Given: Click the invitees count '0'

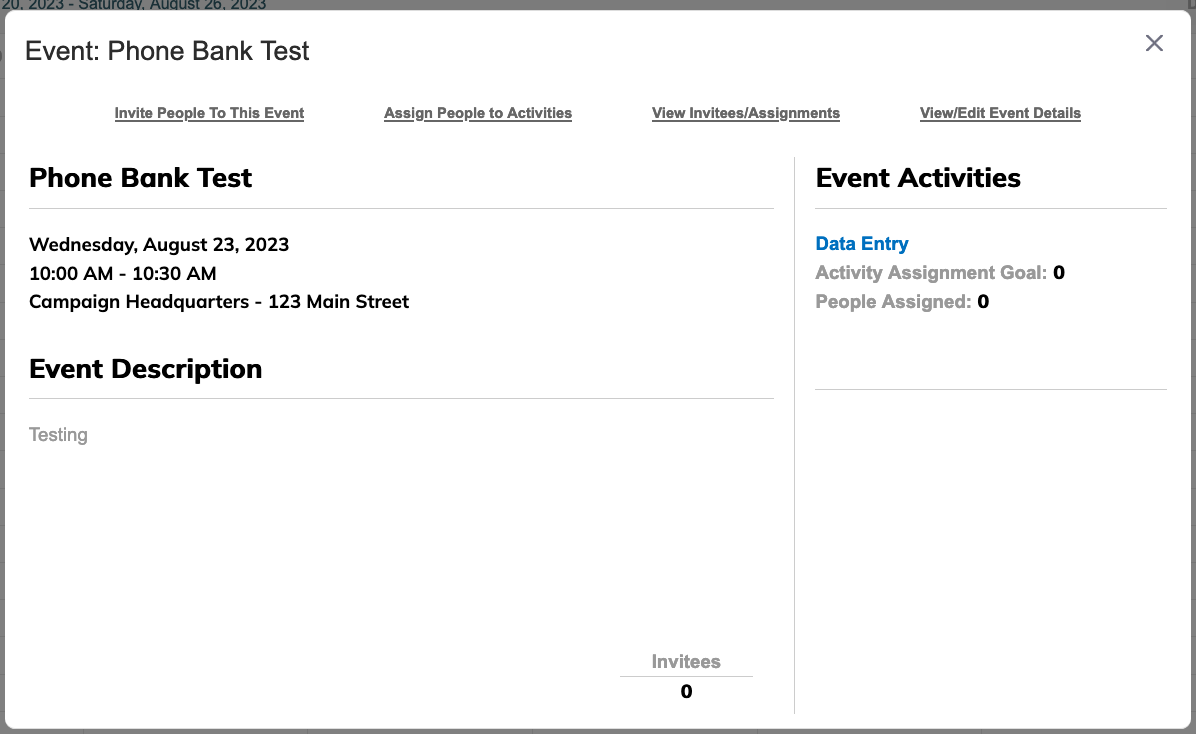Looking at the screenshot, I should coord(686,691).
